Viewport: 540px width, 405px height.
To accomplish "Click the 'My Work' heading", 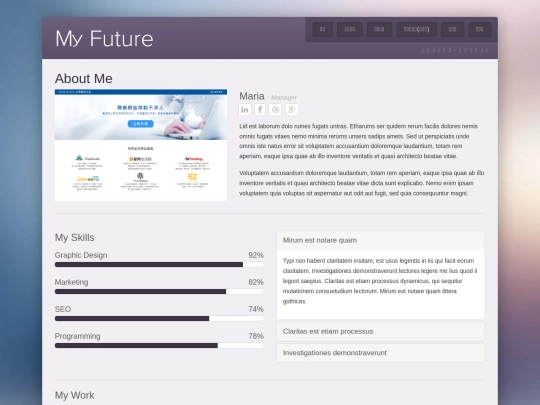I will (x=74, y=395).
